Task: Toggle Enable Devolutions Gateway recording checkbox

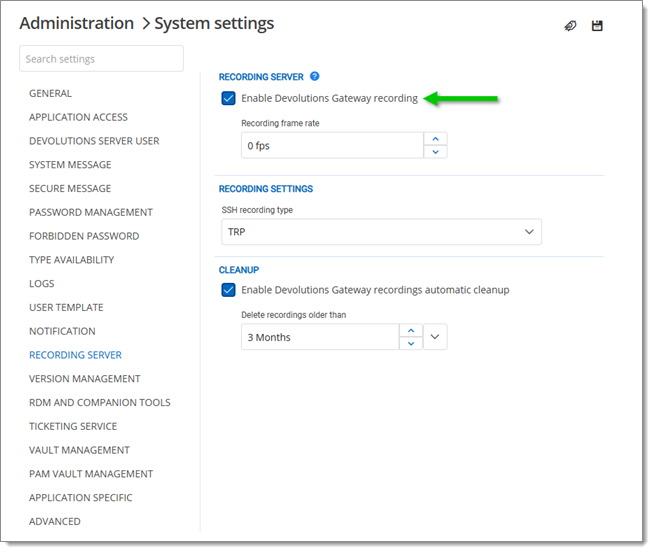Action: pos(228,98)
